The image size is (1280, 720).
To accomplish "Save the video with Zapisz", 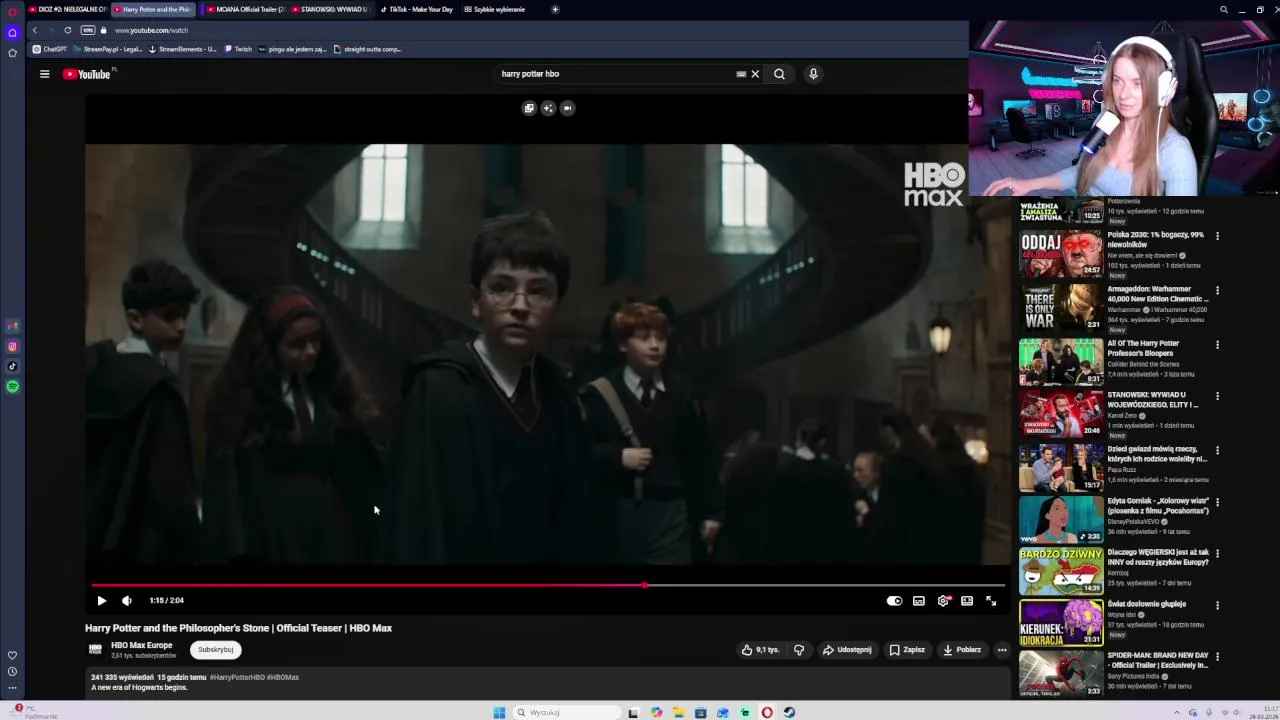I will coord(908,650).
